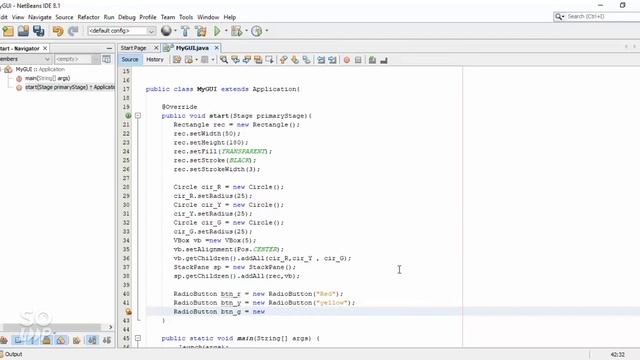The height and width of the screenshot is (360, 640).
Task: Click the override marker beside line 20
Action: coord(128,116)
